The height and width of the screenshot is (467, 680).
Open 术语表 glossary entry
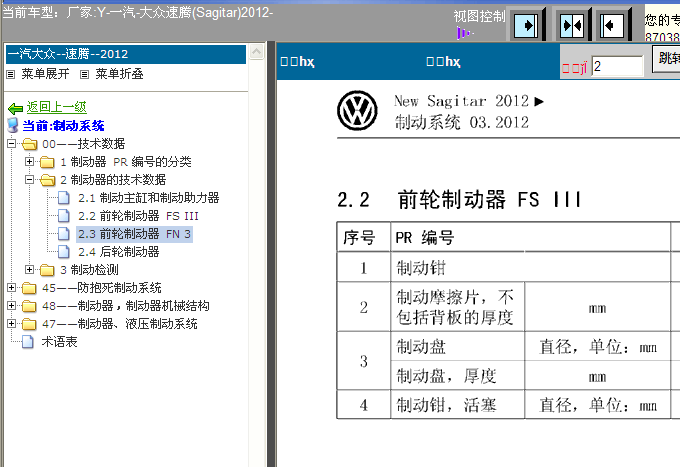(x=59, y=342)
